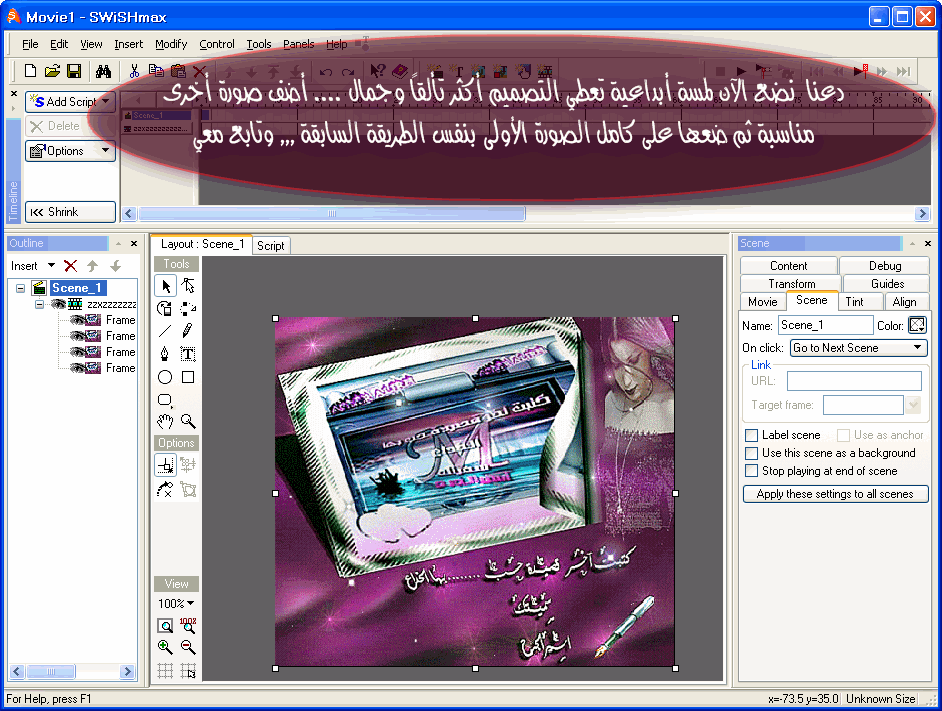
Task: Open the File menu
Action: pos(30,44)
